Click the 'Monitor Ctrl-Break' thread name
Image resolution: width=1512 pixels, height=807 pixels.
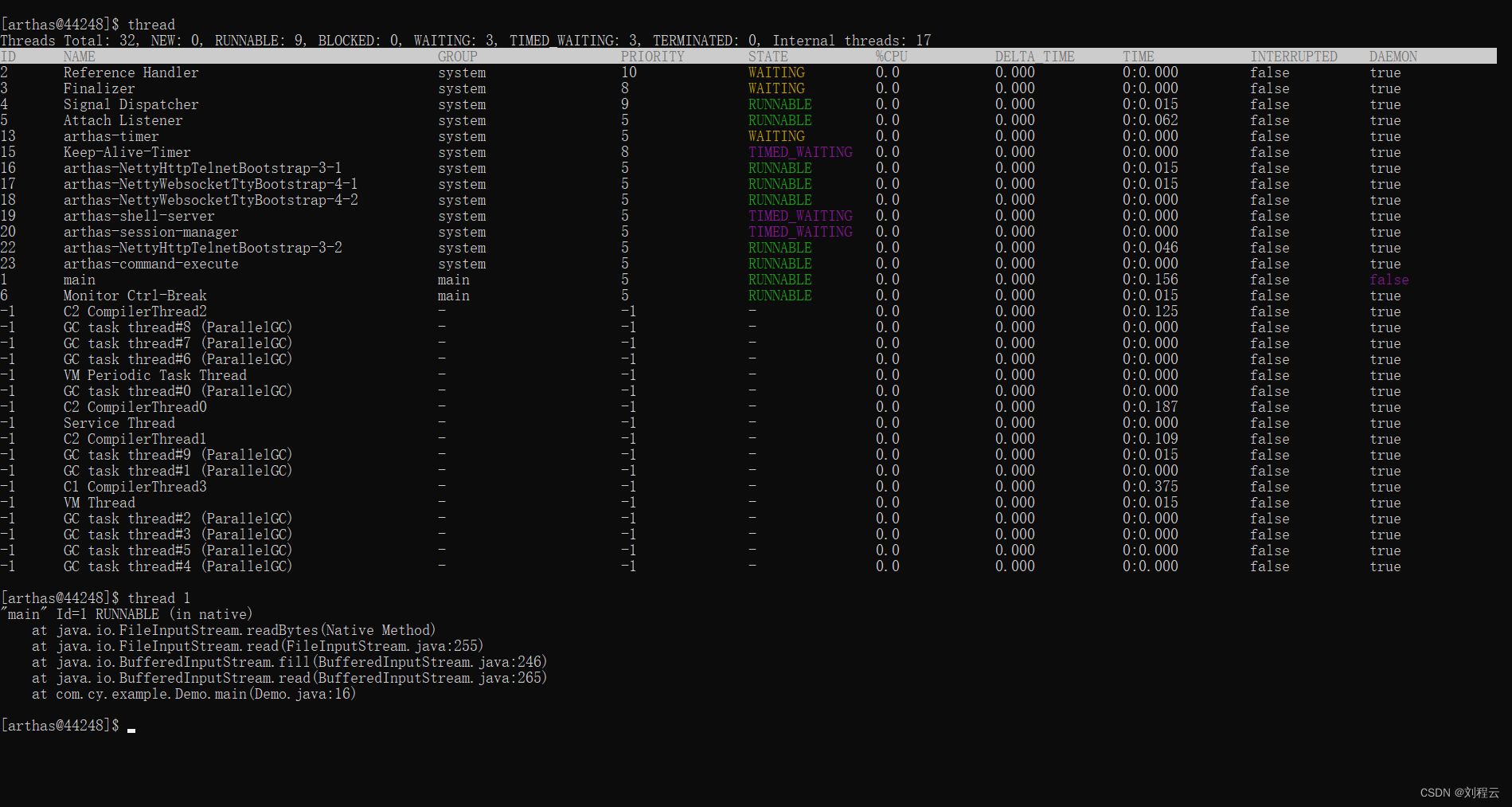135,296
